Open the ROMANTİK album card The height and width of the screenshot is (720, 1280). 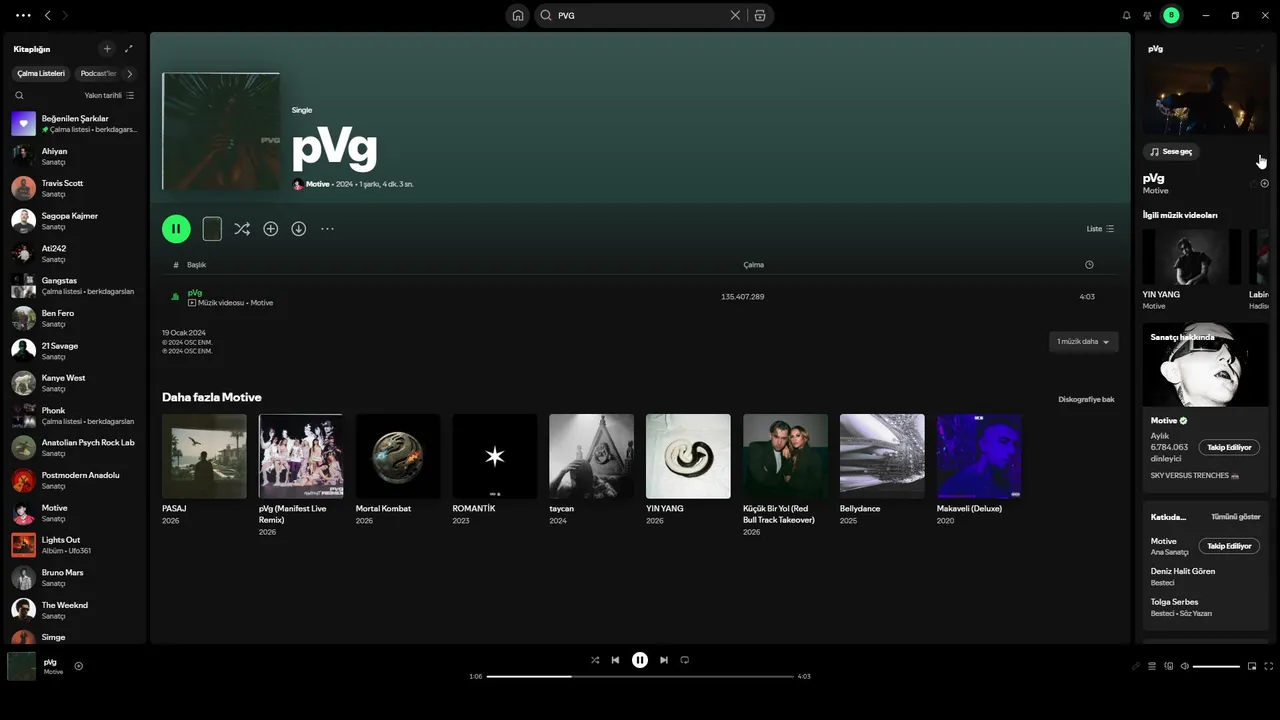[x=495, y=471]
